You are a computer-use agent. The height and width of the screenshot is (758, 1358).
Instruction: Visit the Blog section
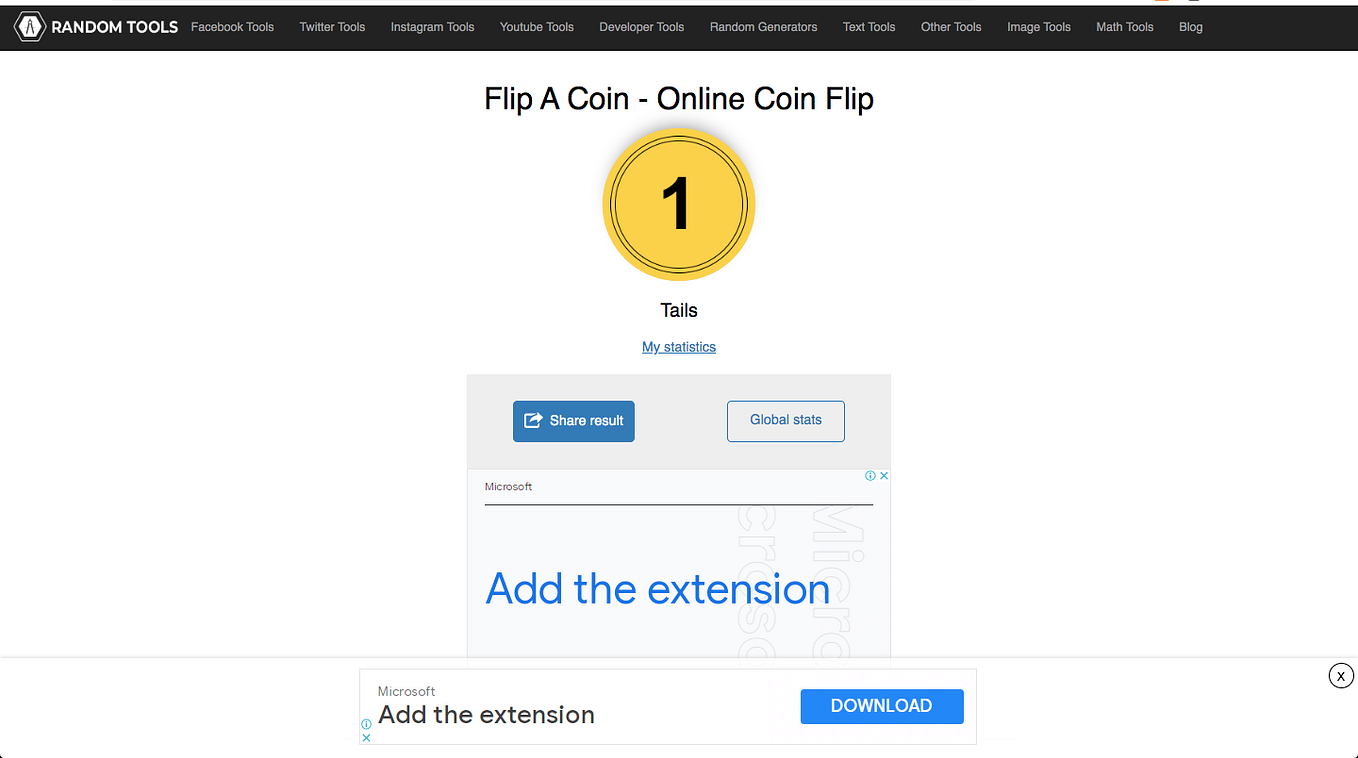click(x=1190, y=27)
